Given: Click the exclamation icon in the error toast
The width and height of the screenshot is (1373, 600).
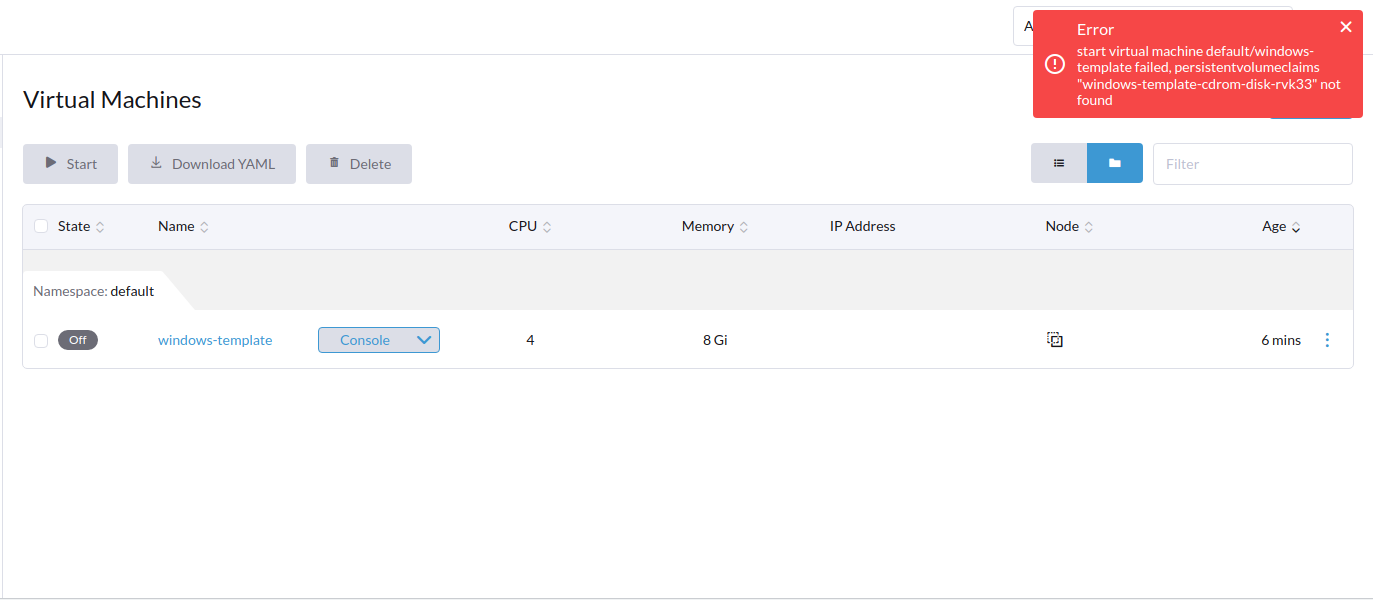Looking at the screenshot, I should point(1054,64).
